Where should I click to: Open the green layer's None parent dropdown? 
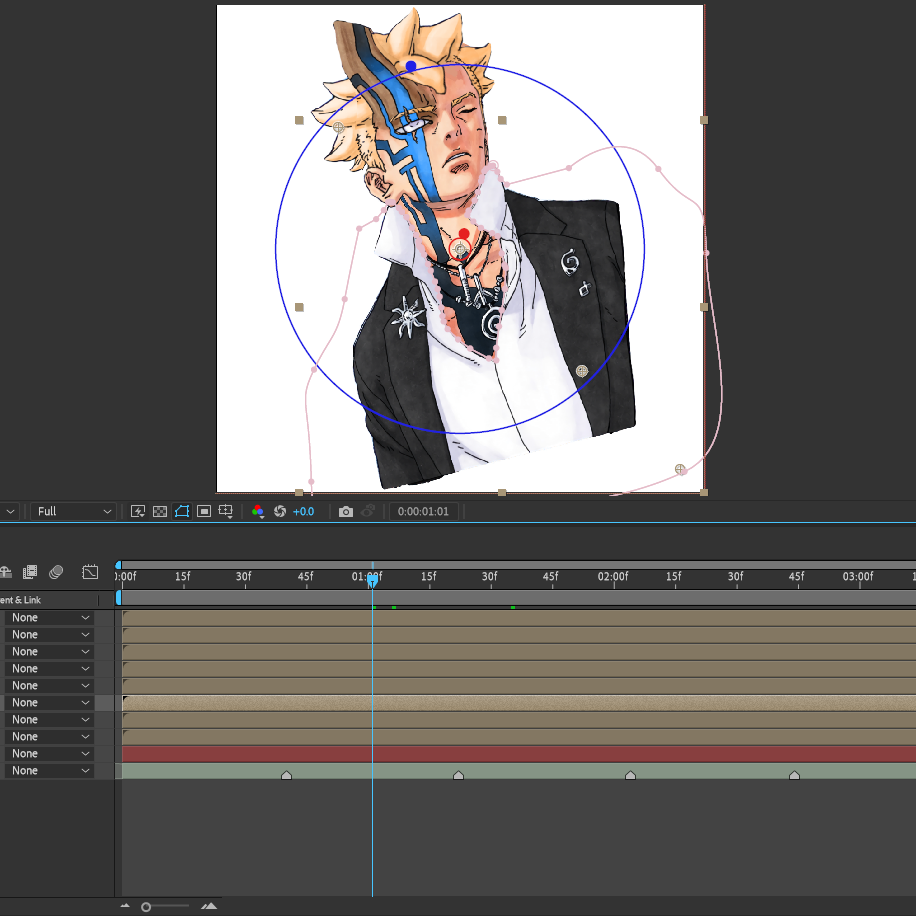click(49, 771)
